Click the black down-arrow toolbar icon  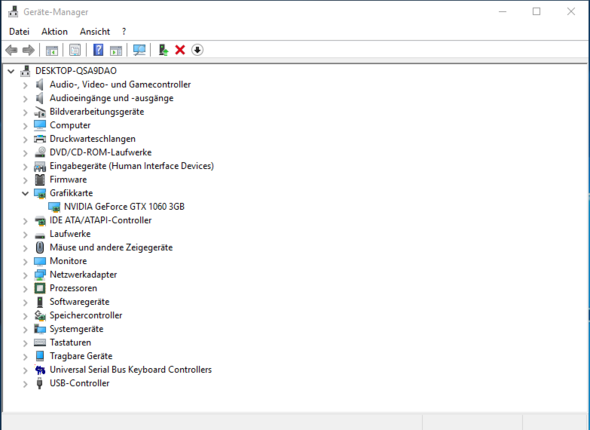(x=197, y=50)
